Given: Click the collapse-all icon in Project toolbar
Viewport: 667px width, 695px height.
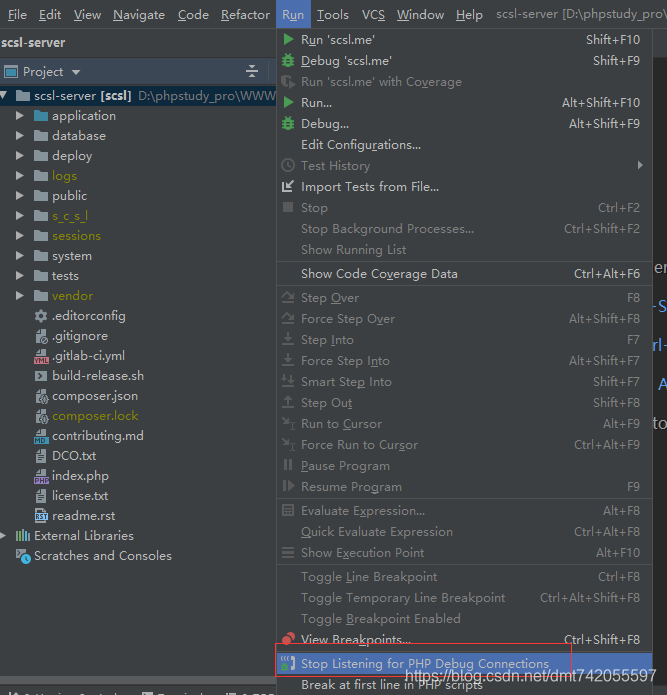Looking at the screenshot, I should tap(252, 71).
